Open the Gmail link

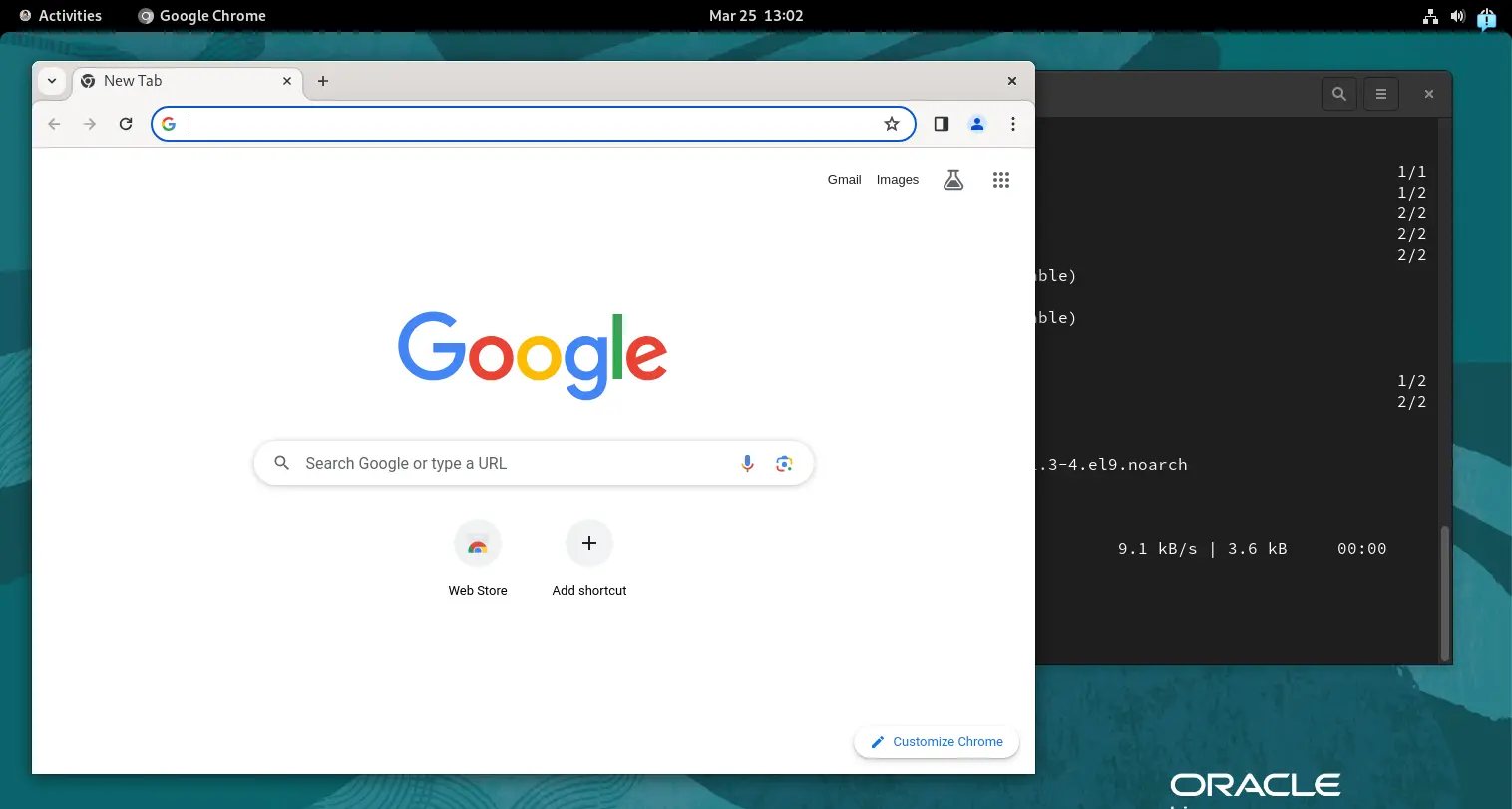point(844,180)
